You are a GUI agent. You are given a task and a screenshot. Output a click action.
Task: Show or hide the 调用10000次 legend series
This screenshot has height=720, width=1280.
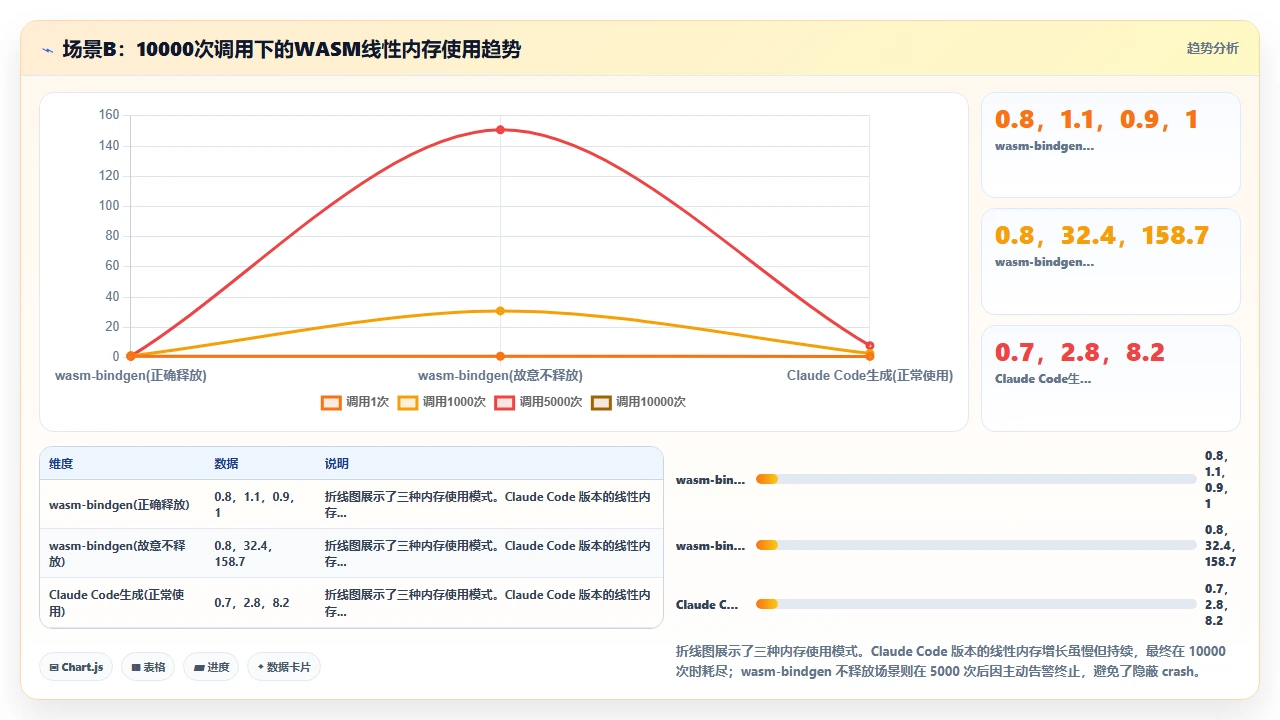click(x=638, y=402)
